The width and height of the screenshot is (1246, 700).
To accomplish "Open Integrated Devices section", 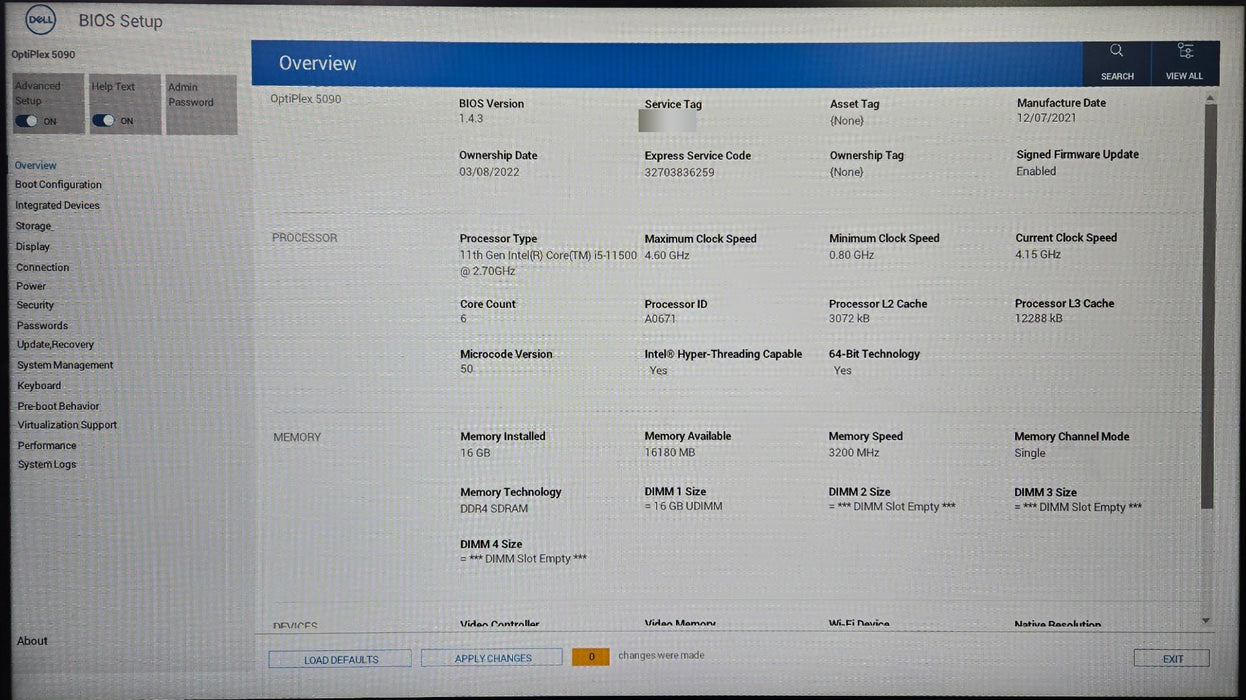I will pos(57,206).
